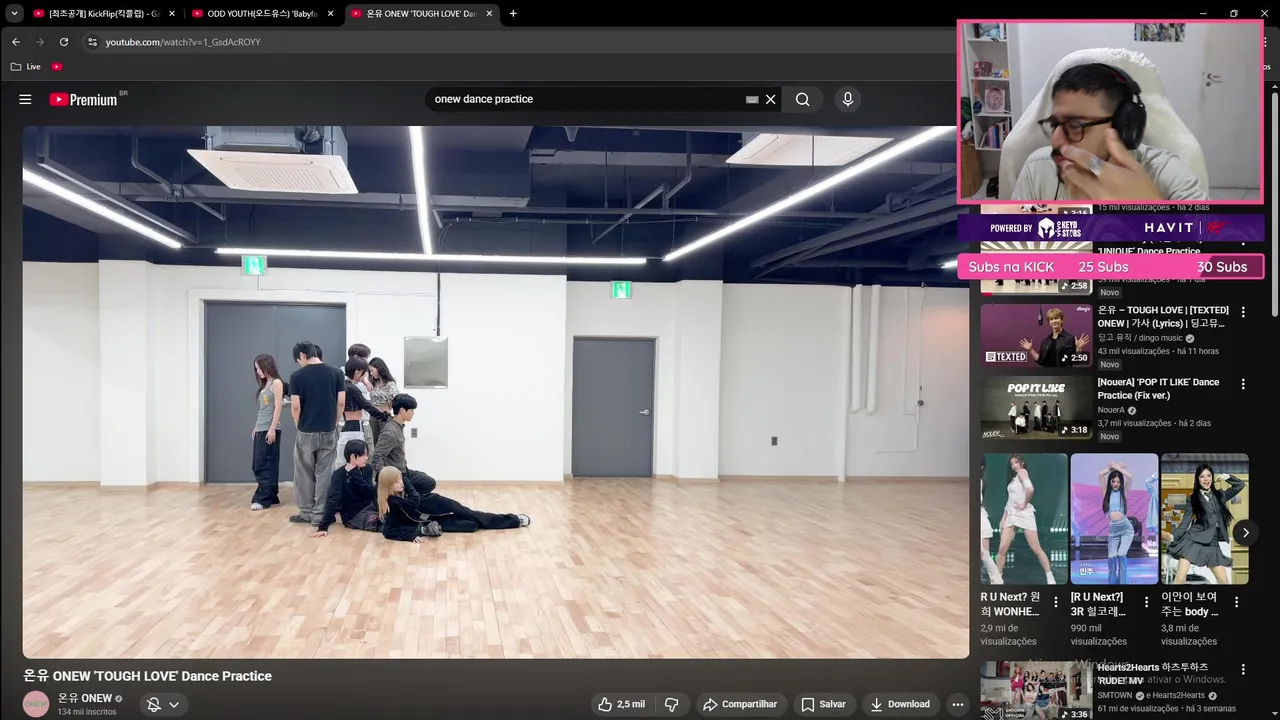The width and height of the screenshot is (1280, 720).
Task: Open the YouTube hamburger guide menu
Action: tap(25, 99)
